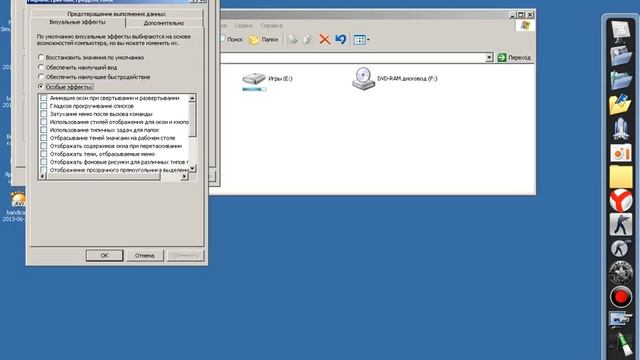Expand the Explorer address bar dropdown
Viewport: 640px width, 360px height.
click(489, 58)
